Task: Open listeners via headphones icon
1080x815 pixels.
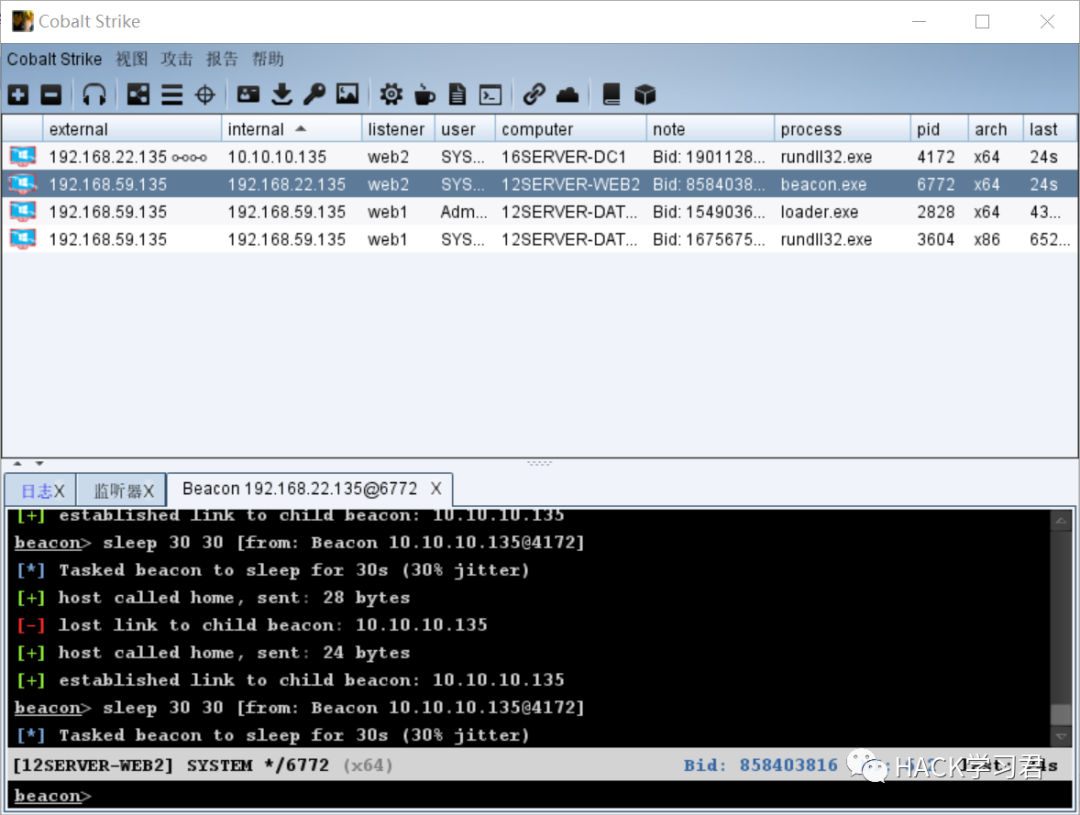Action: pos(94,94)
